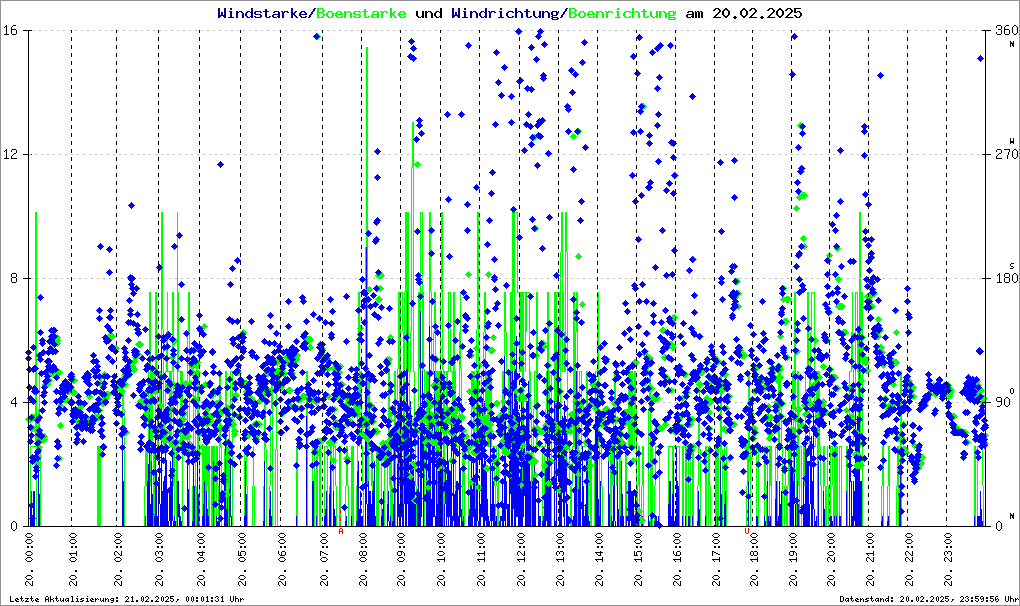Click the red sunrise marker 'A'
Viewport: 1020px width, 606px height.
coord(341,532)
